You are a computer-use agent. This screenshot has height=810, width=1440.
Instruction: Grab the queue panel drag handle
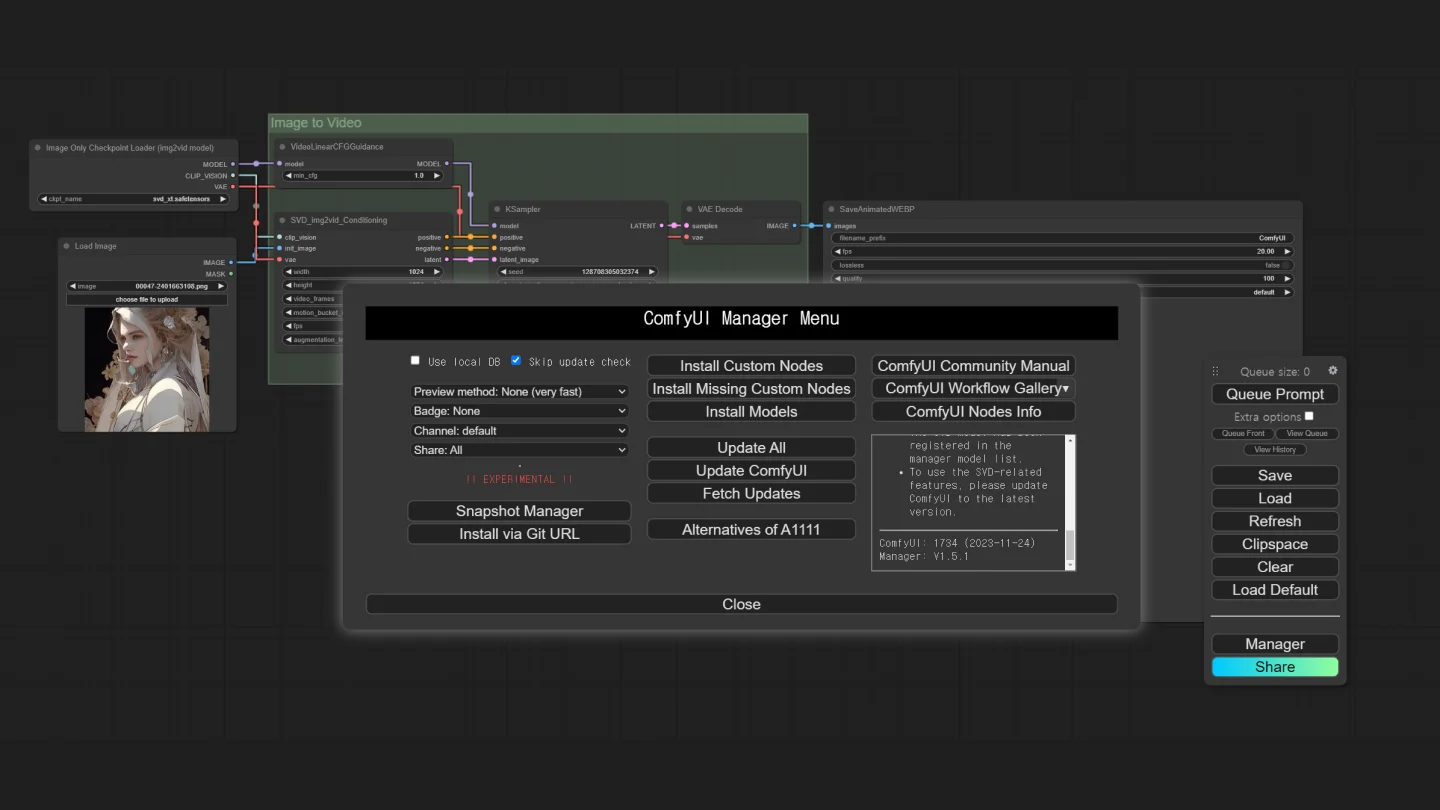[x=1216, y=371]
